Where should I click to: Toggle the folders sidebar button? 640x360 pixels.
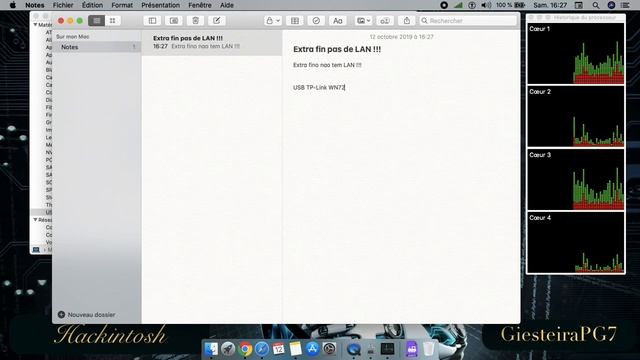point(152,20)
